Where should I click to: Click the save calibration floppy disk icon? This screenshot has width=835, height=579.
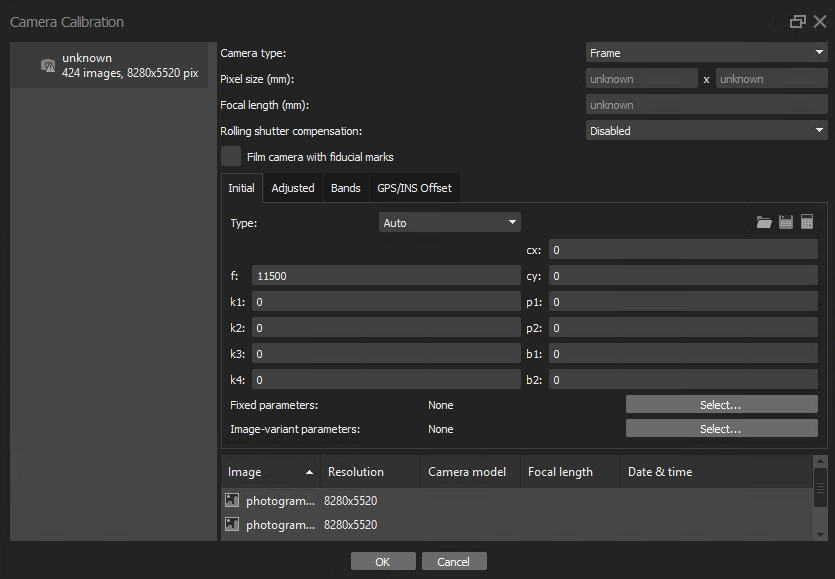(786, 223)
